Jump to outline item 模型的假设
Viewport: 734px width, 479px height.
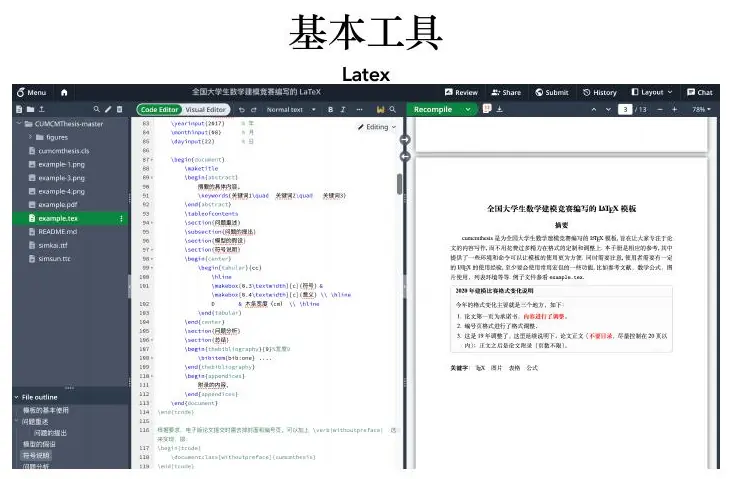coord(39,444)
